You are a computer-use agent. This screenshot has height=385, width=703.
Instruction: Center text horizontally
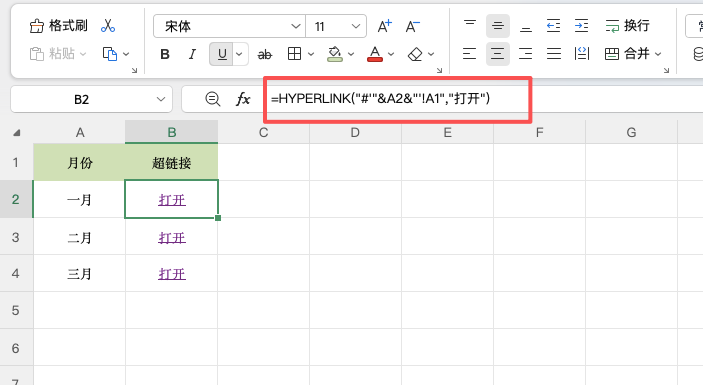498,54
